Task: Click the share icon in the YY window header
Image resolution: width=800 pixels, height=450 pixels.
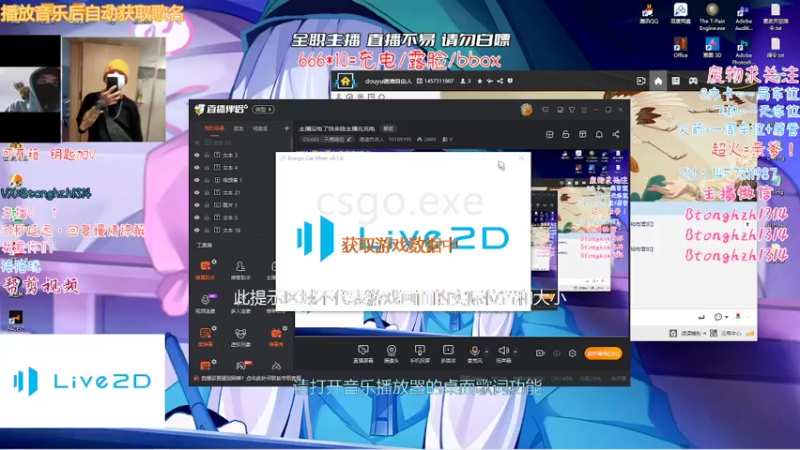Action: coord(499,81)
